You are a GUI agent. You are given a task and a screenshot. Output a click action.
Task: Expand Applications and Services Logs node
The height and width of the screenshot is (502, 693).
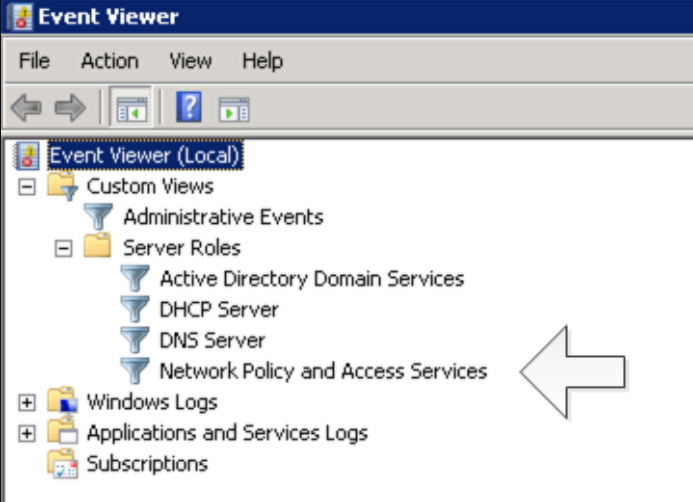pos(27,434)
